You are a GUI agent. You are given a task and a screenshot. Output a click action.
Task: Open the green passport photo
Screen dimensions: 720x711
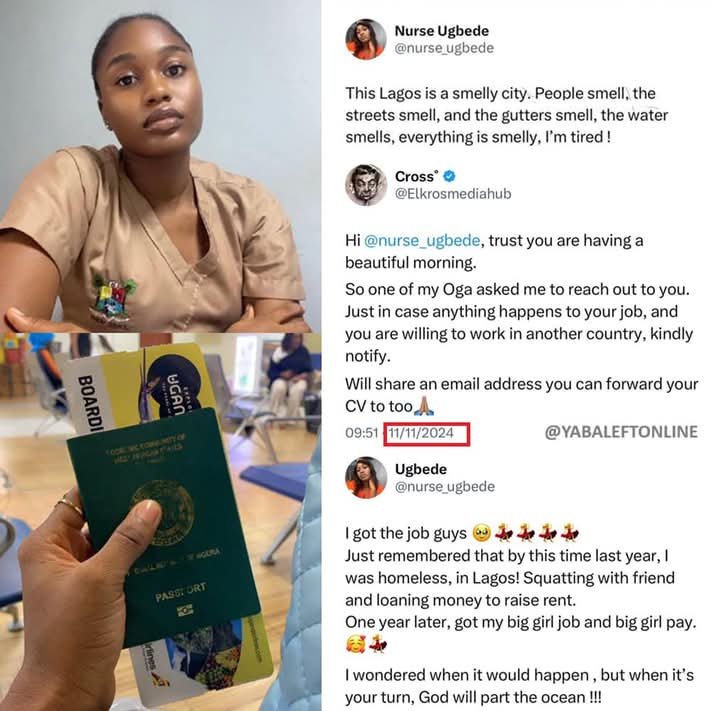160,522
